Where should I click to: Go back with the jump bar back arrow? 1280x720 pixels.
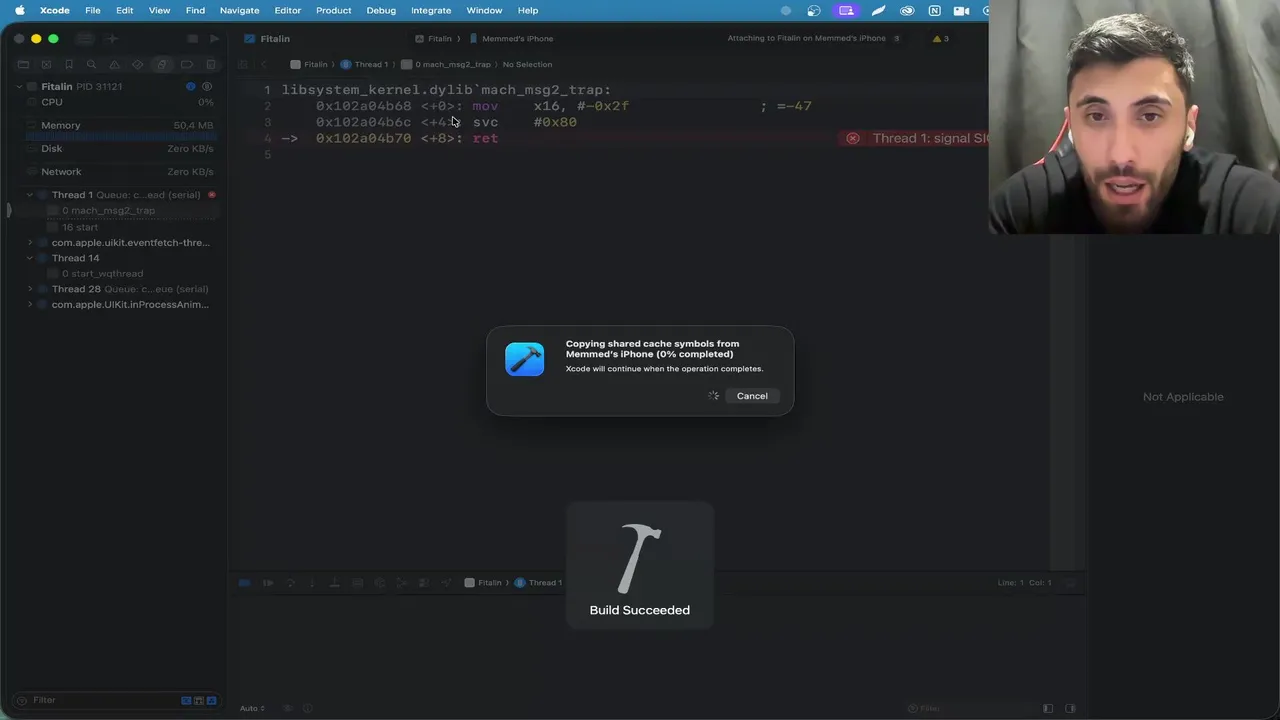tap(264, 64)
